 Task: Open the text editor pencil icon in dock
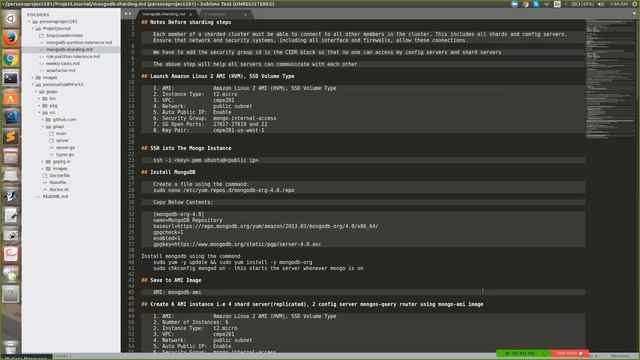click(x=11, y=216)
